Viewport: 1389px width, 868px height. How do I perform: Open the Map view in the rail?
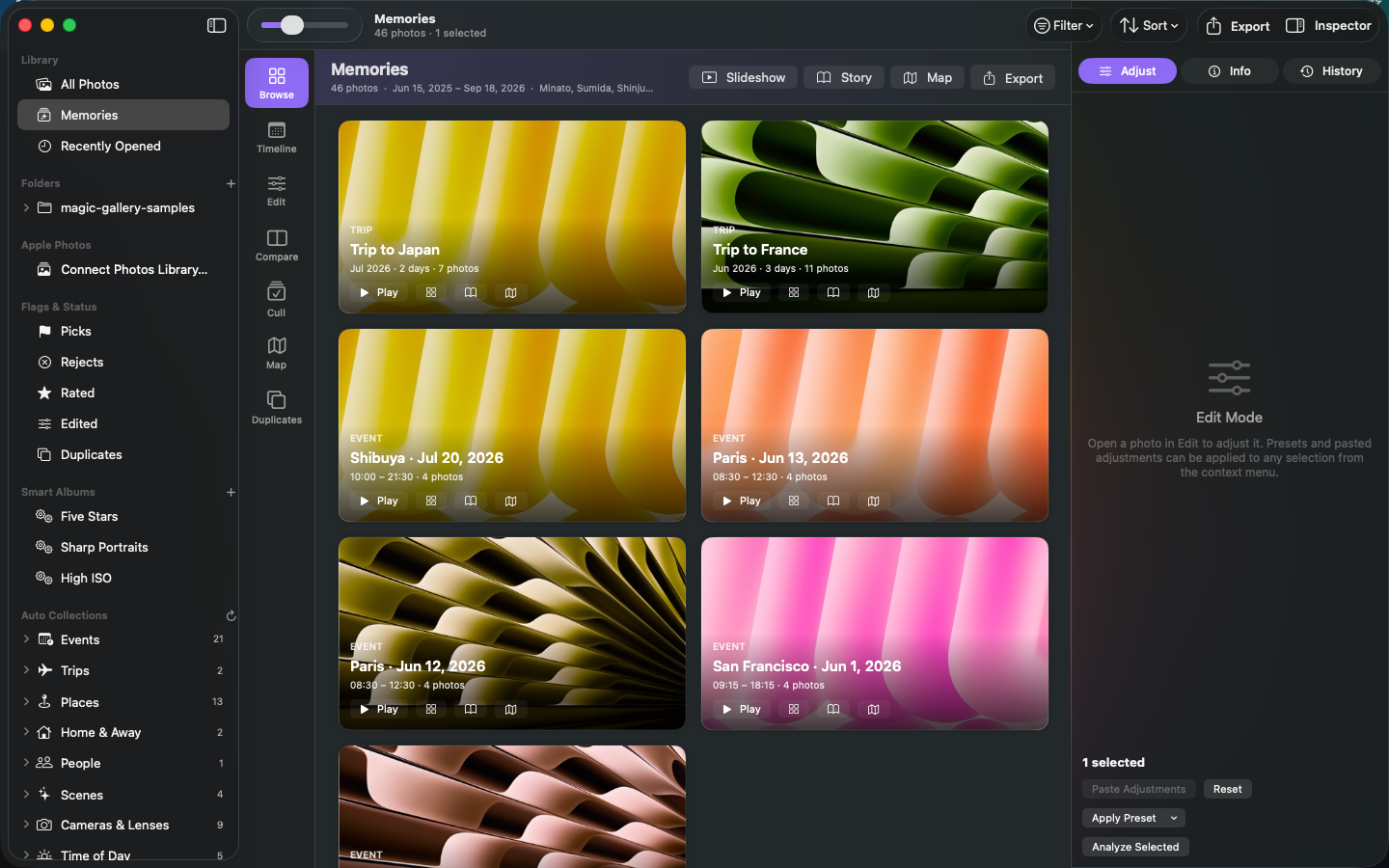point(277,352)
